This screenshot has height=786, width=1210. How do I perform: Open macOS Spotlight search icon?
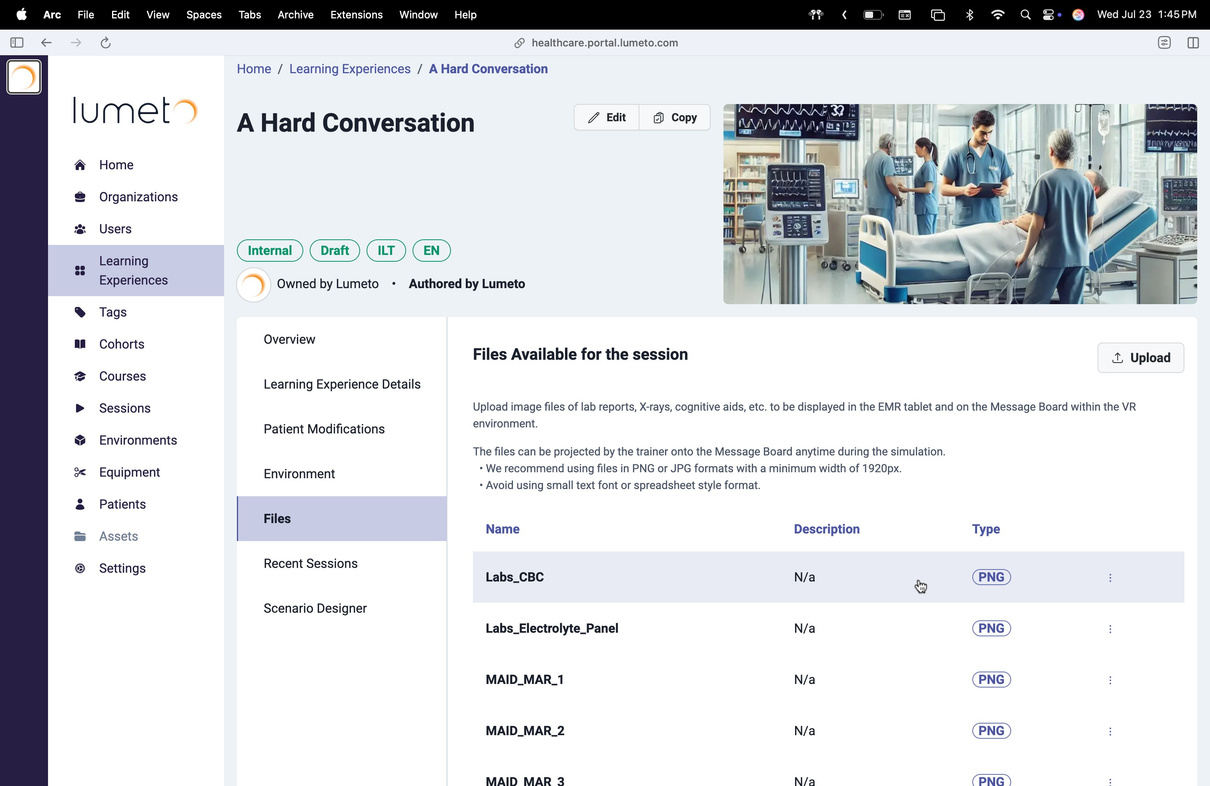click(1025, 15)
